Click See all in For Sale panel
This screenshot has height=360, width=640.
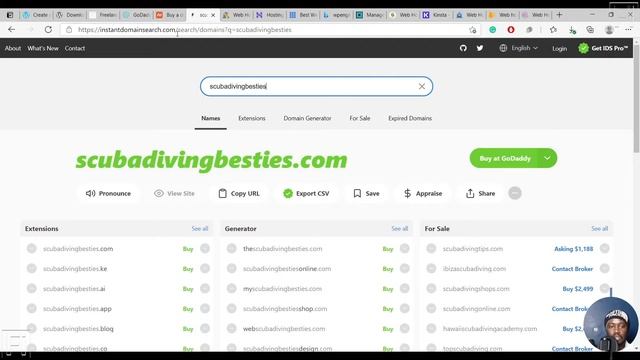(600, 229)
